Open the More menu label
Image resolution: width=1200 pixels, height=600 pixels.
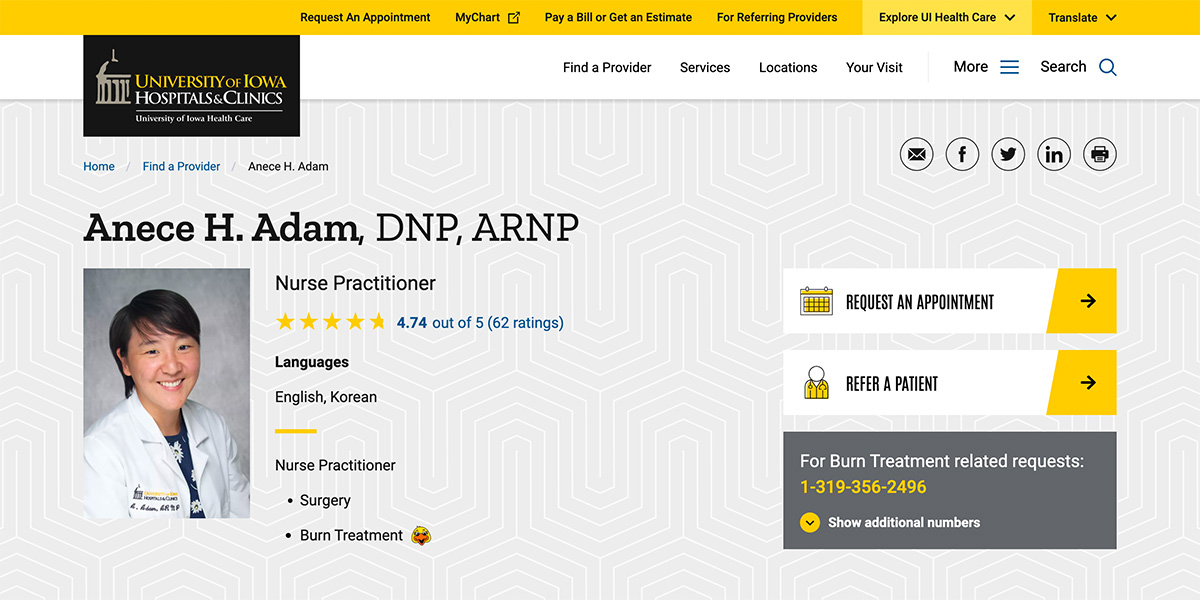(971, 67)
